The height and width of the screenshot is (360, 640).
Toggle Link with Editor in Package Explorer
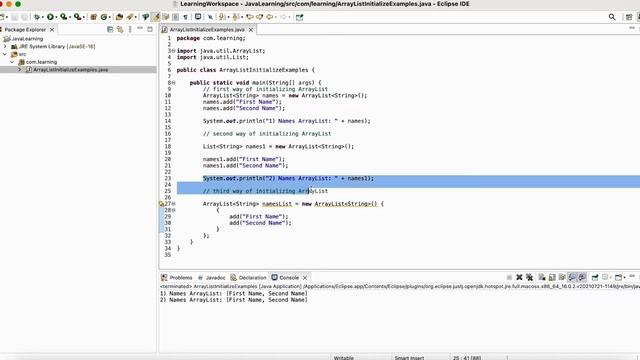point(120,29)
